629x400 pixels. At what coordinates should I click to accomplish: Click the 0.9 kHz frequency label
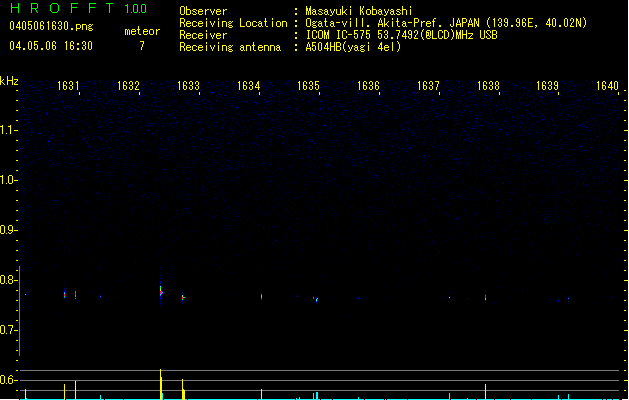click(8, 230)
